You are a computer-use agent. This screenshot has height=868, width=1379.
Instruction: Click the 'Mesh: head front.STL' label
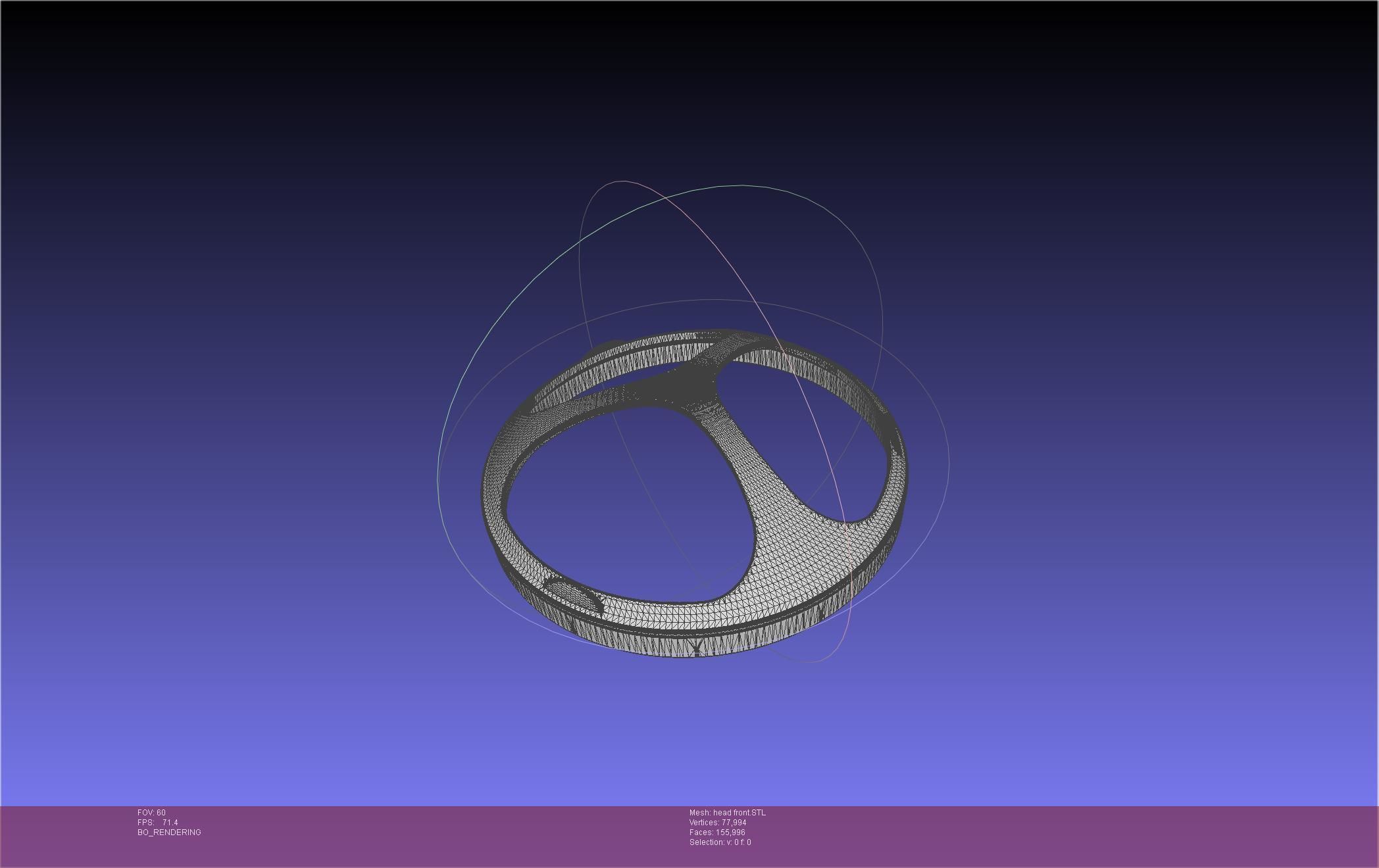[x=727, y=813]
